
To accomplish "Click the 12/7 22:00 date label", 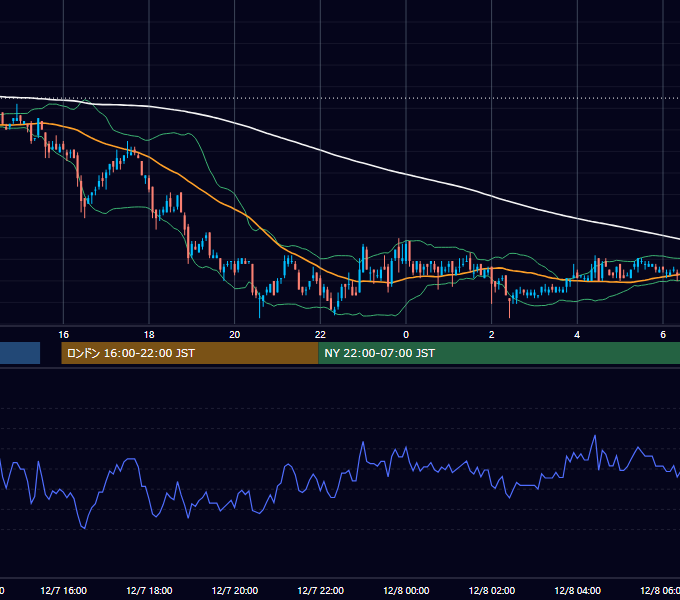I will point(320,590).
